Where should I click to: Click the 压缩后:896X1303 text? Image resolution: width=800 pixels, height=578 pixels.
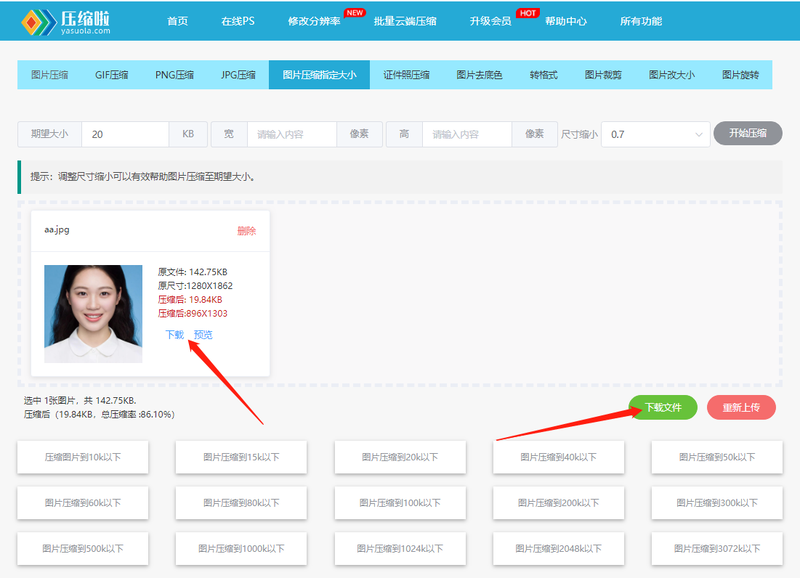[192, 313]
